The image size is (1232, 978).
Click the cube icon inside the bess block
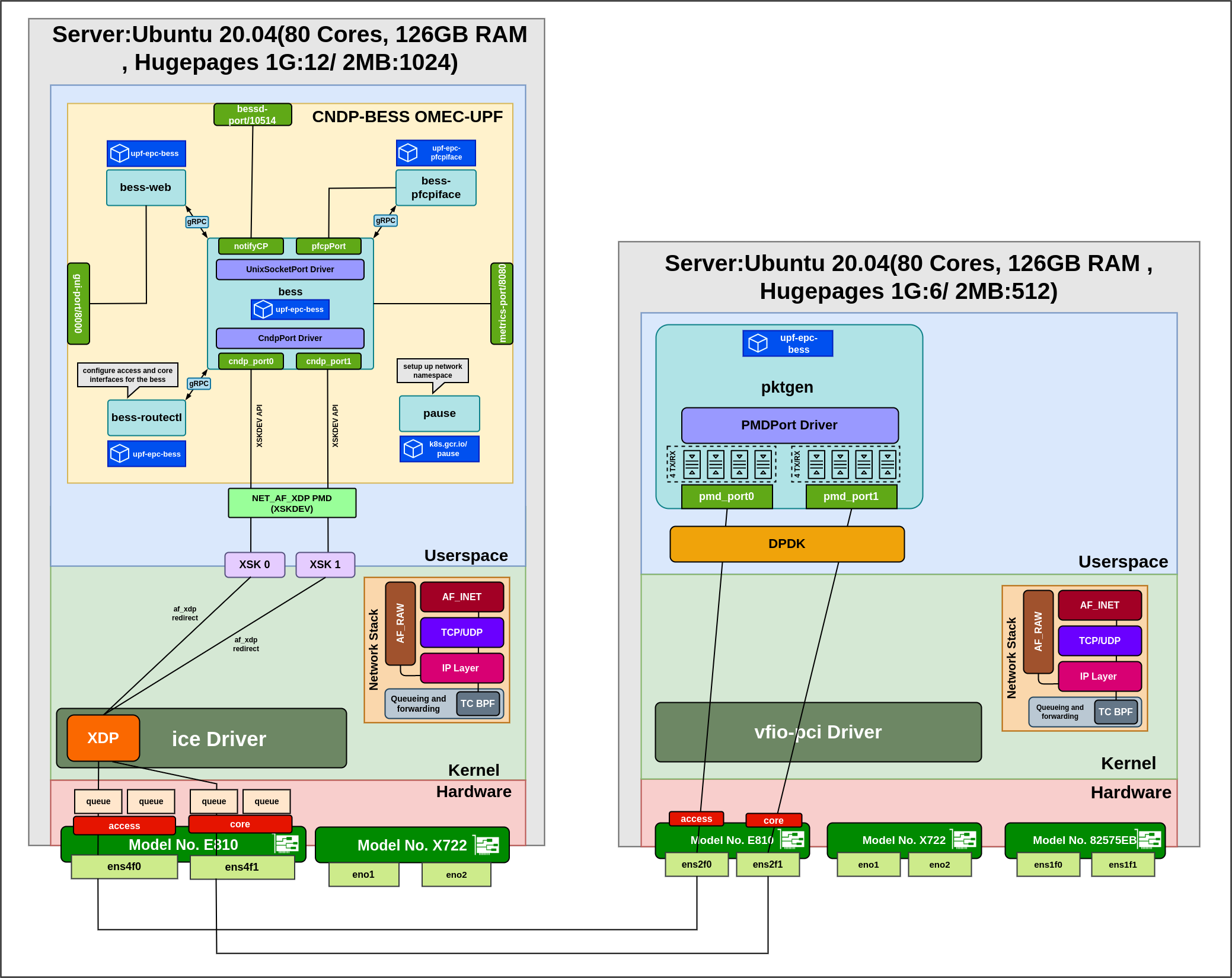[263, 310]
